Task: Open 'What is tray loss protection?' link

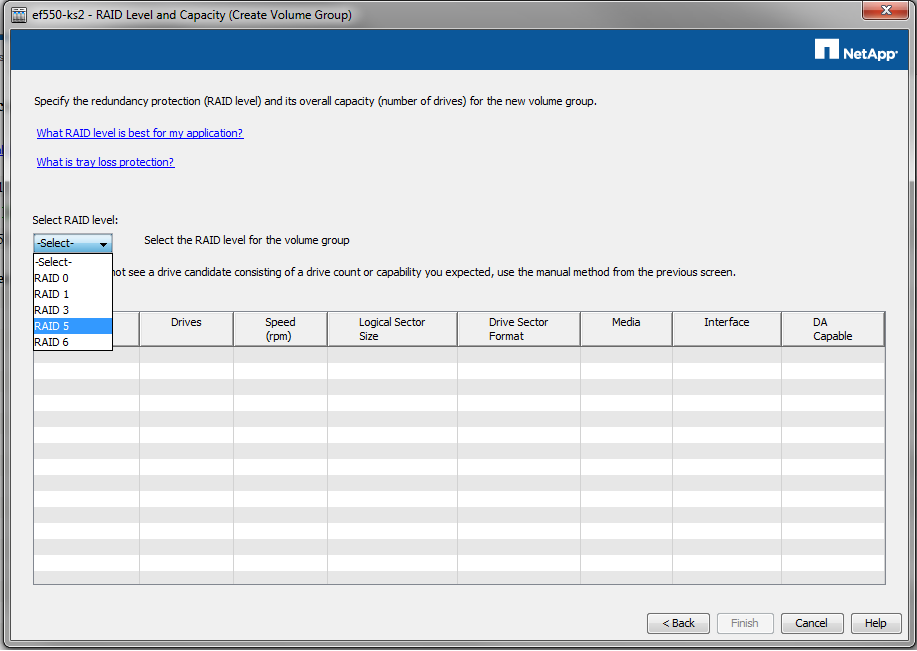Action: coord(105,162)
